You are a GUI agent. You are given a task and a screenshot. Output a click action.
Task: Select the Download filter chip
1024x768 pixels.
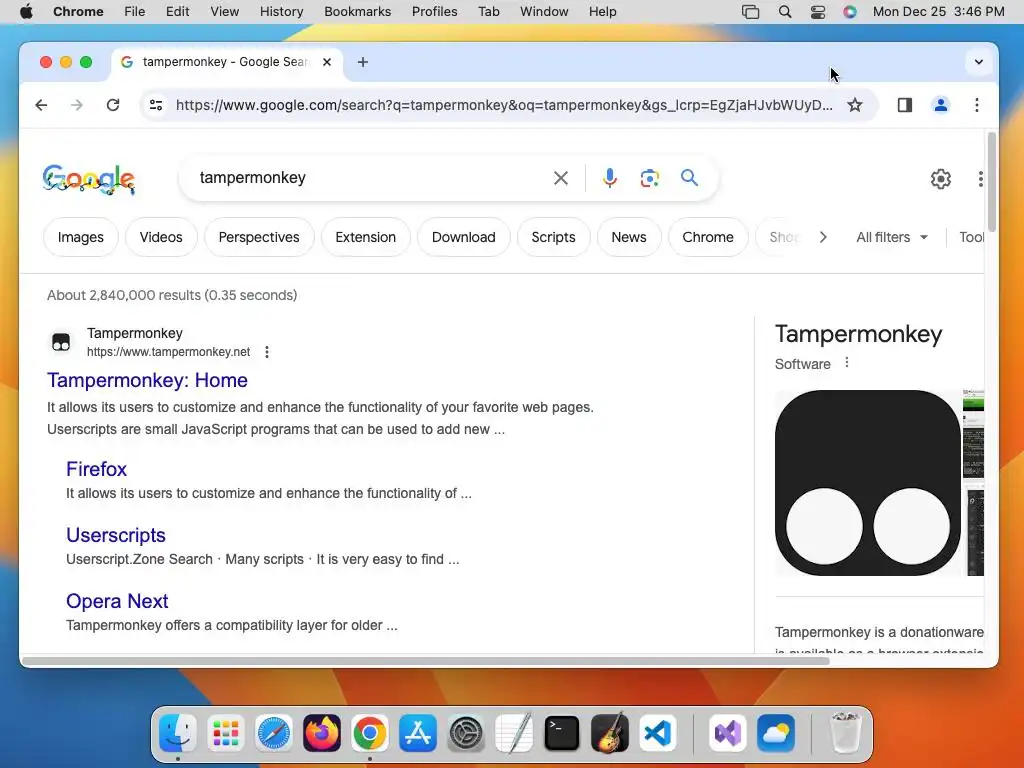pos(464,237)
